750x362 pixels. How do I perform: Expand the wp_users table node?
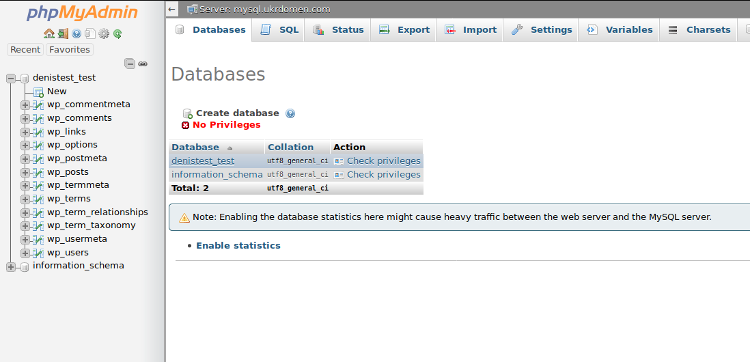(25, 253)
